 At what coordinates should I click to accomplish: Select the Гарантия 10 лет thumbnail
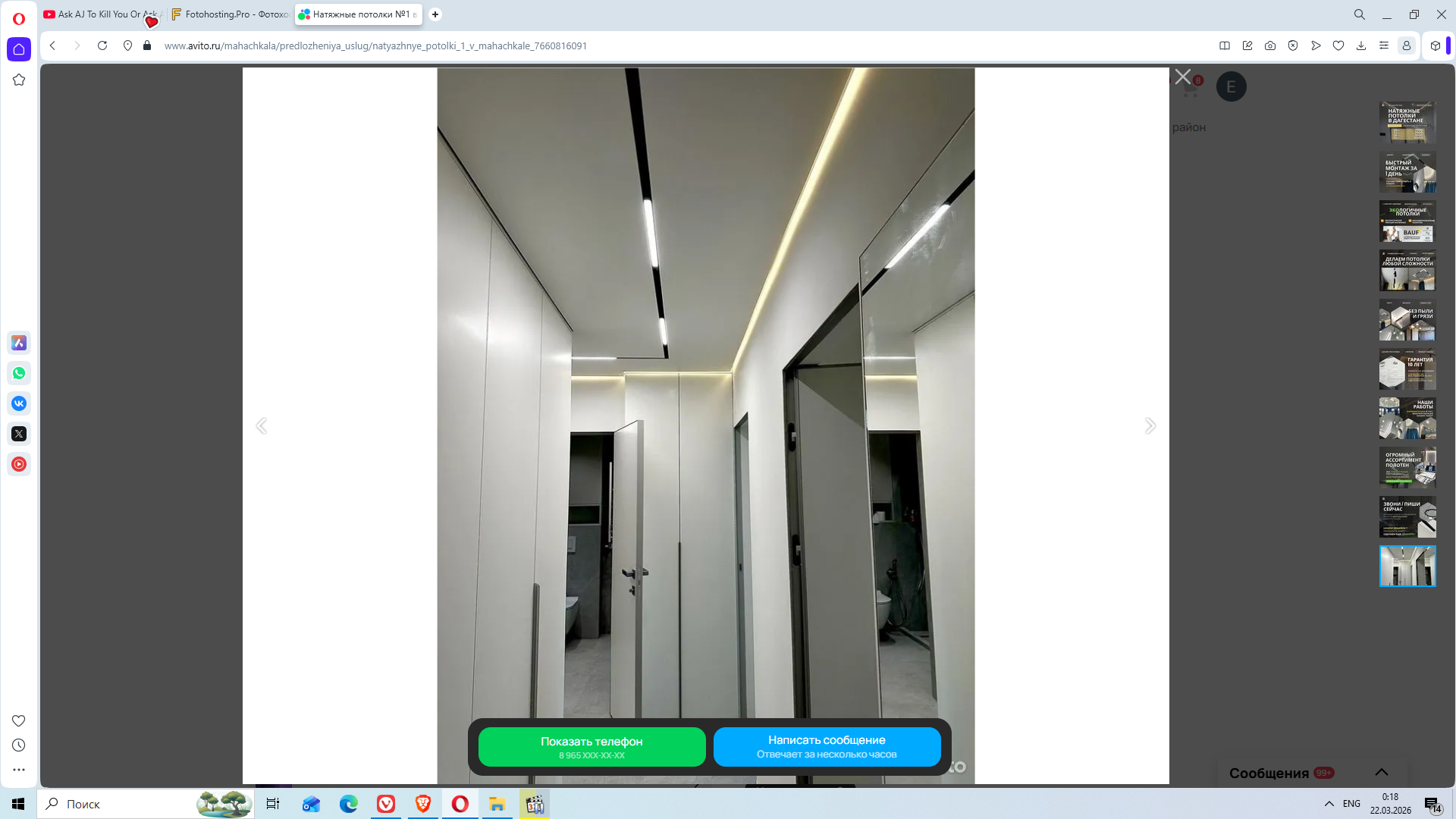pos(1407,369)
